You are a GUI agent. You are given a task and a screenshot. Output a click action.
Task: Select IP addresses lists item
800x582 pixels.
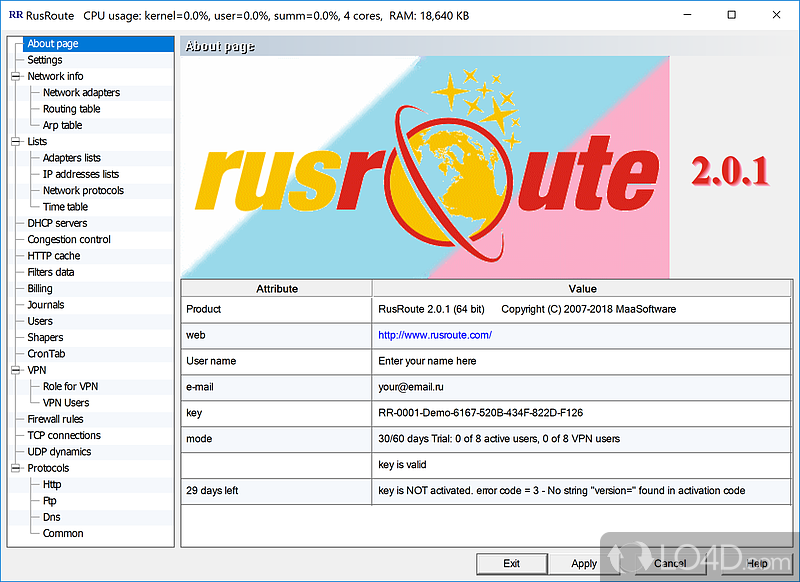(x=81, y=174)
